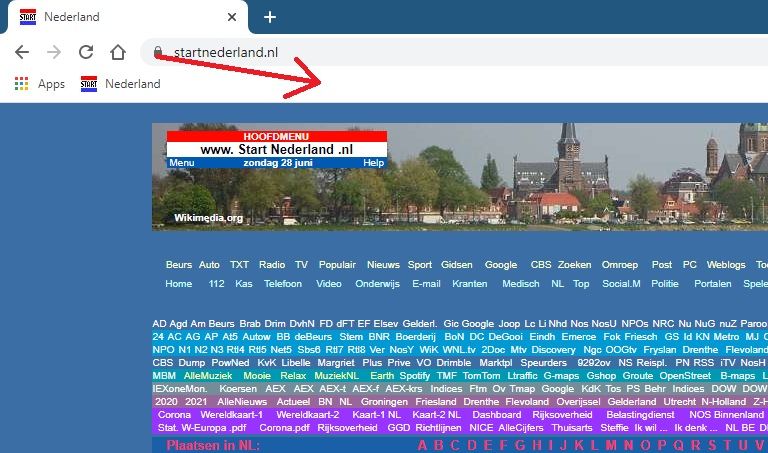This screenshot has width=768, height=453.
Task: Open the Corona link
Action: tap(174, 415)
